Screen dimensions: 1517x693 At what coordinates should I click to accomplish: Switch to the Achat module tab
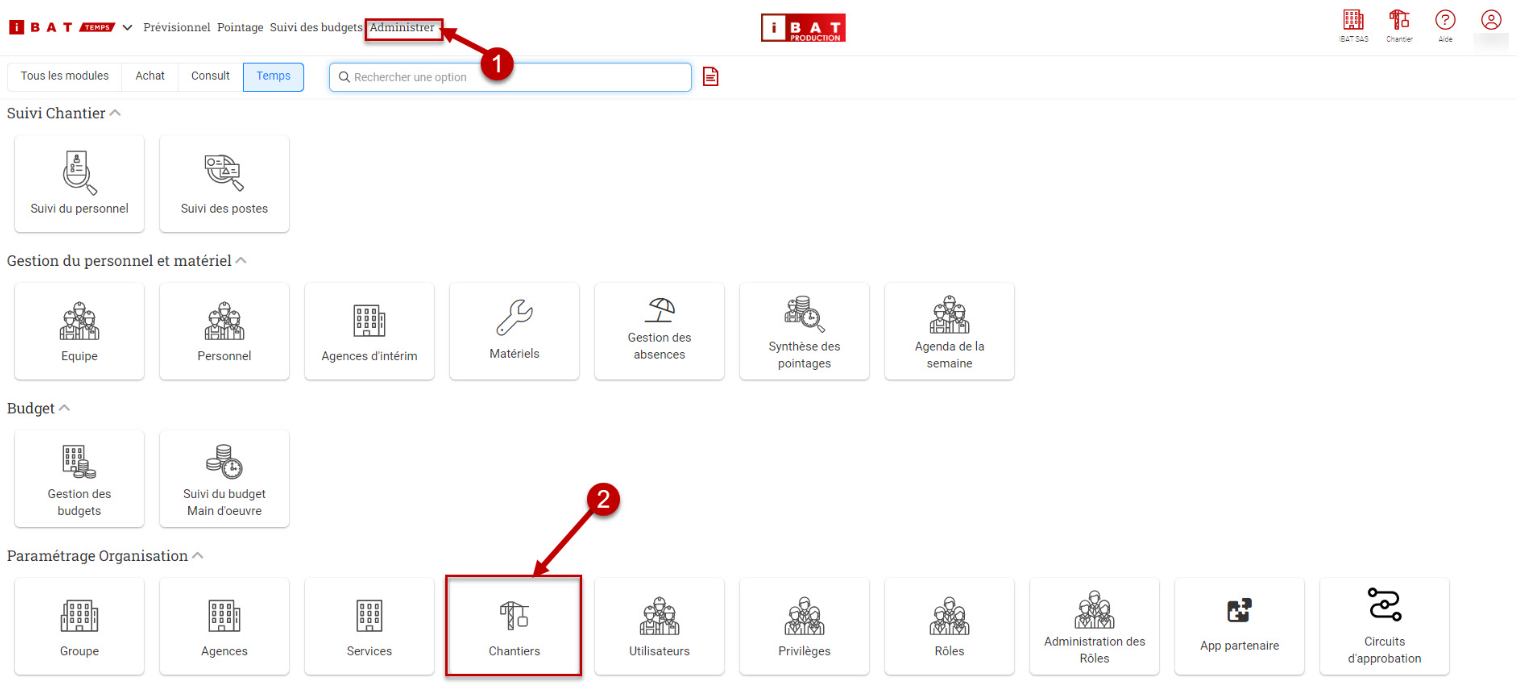pyautogui.click(x=150, y=77)
